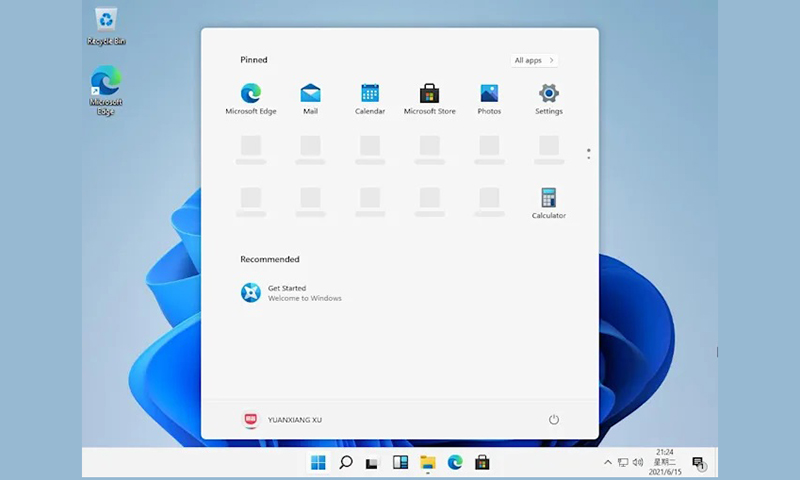Open network status in system tray
800x480 pixels.
tap(622, 463)
